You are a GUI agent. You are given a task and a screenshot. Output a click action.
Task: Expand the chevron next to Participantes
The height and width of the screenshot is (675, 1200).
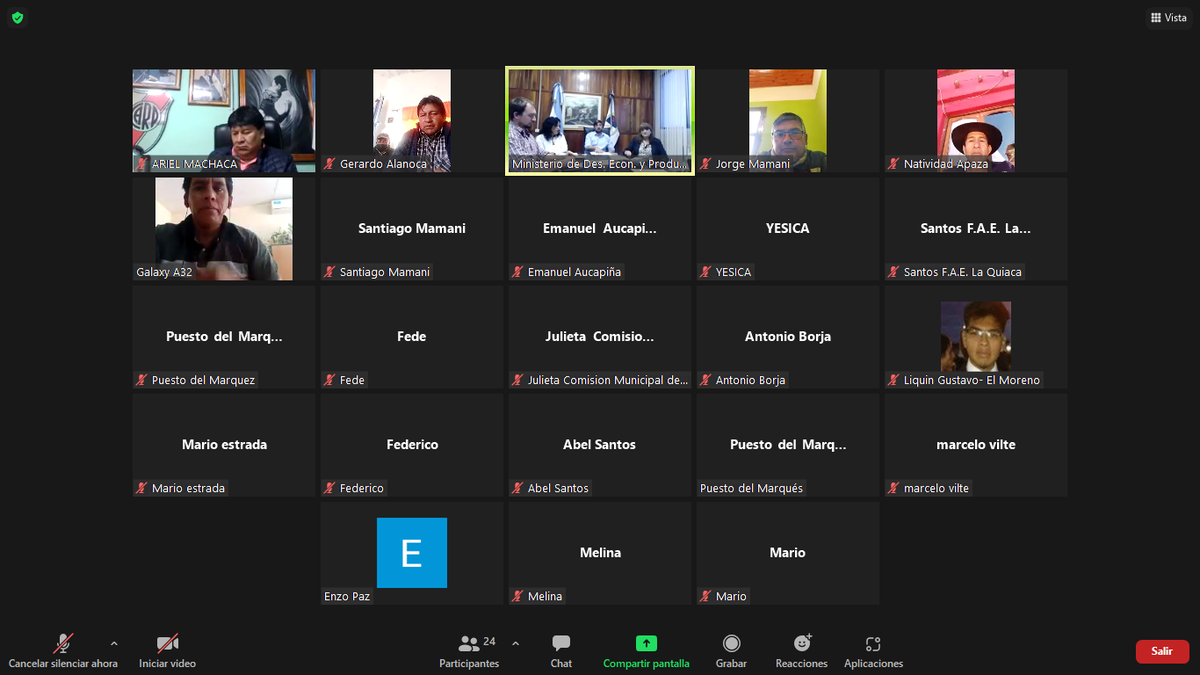click(516, 643)
